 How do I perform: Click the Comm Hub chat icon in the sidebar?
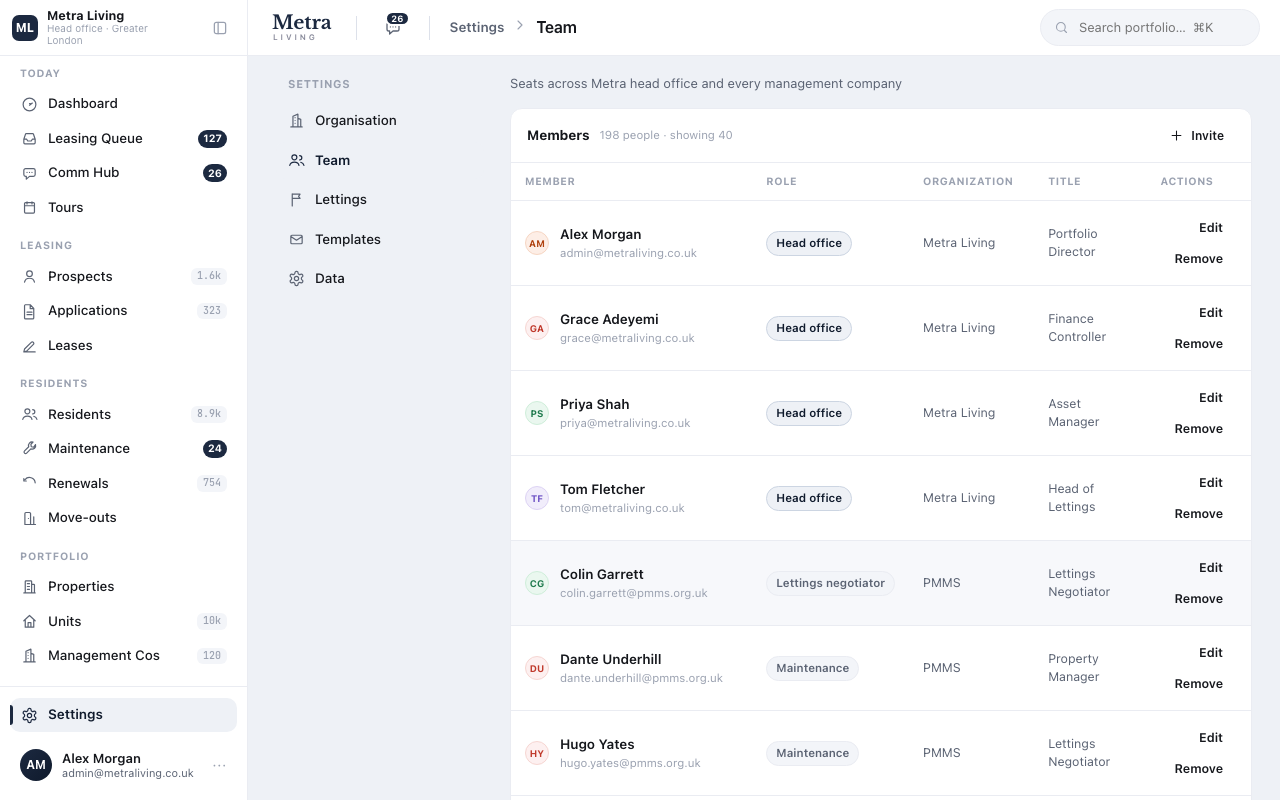pyautogui.click(x=29, y=173)
